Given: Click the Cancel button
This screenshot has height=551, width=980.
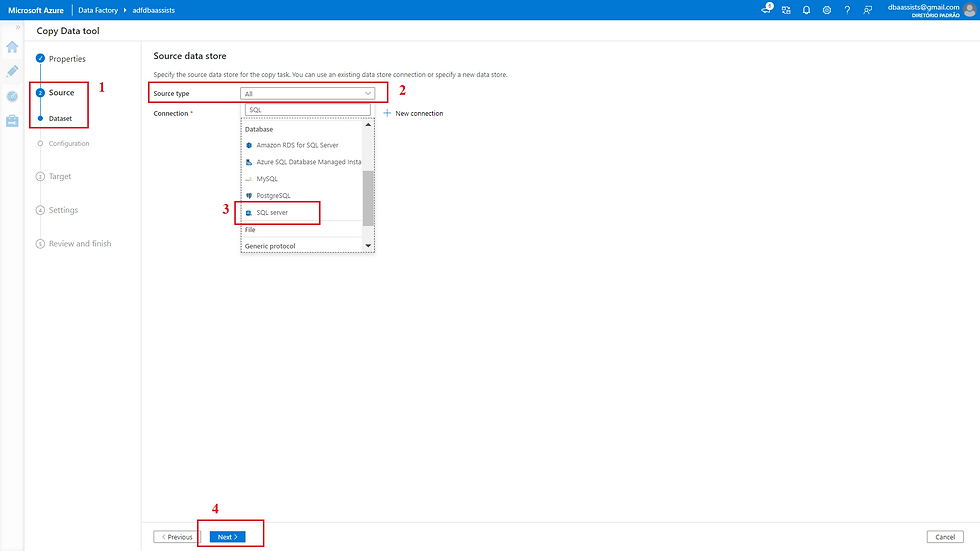Looking at the screenshot, I should (945, 537).
